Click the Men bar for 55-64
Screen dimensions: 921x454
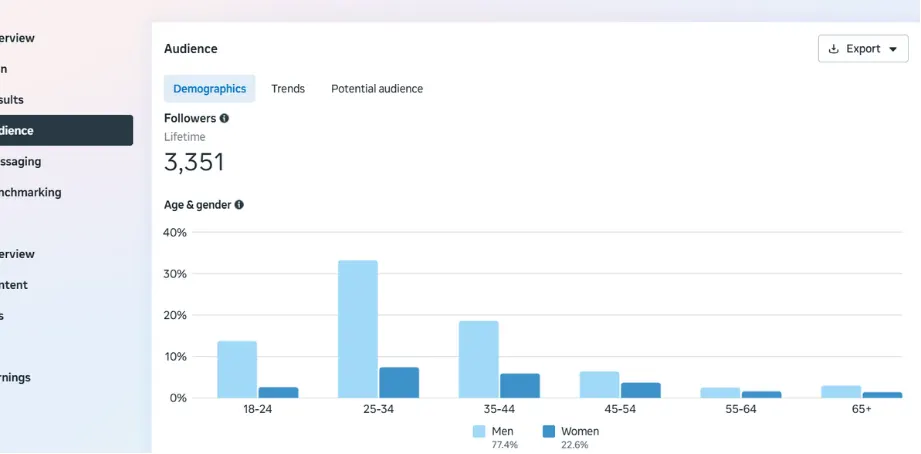[720, 393]
